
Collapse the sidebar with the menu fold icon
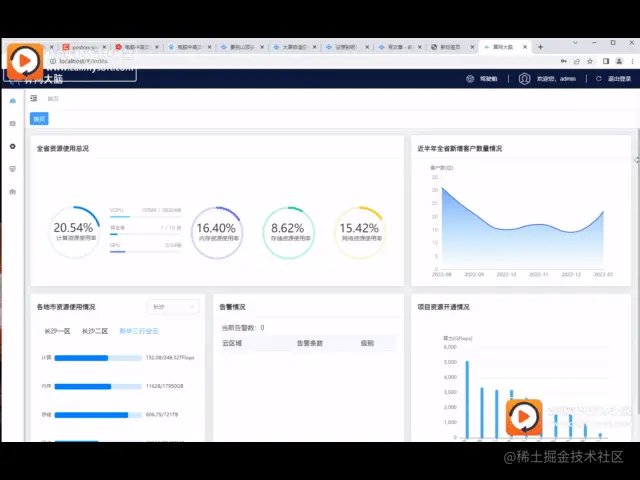[34, 98]
